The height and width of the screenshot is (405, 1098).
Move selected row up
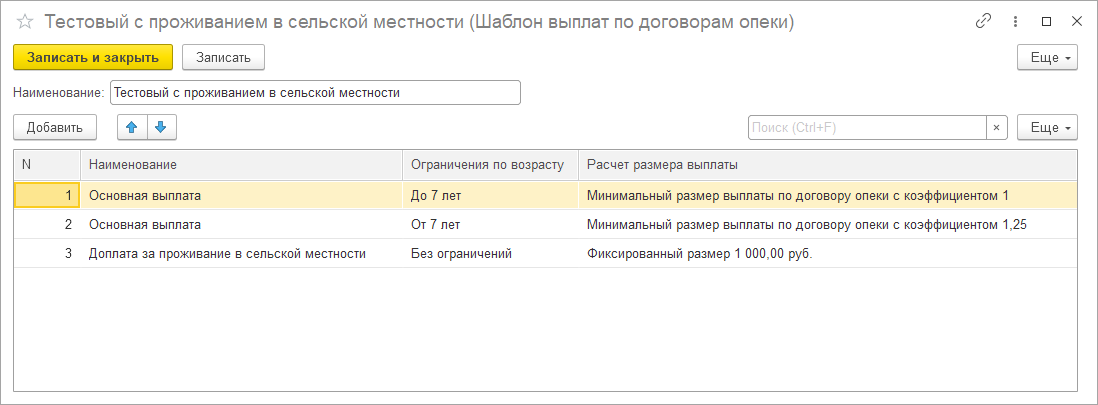click(132, 127)
